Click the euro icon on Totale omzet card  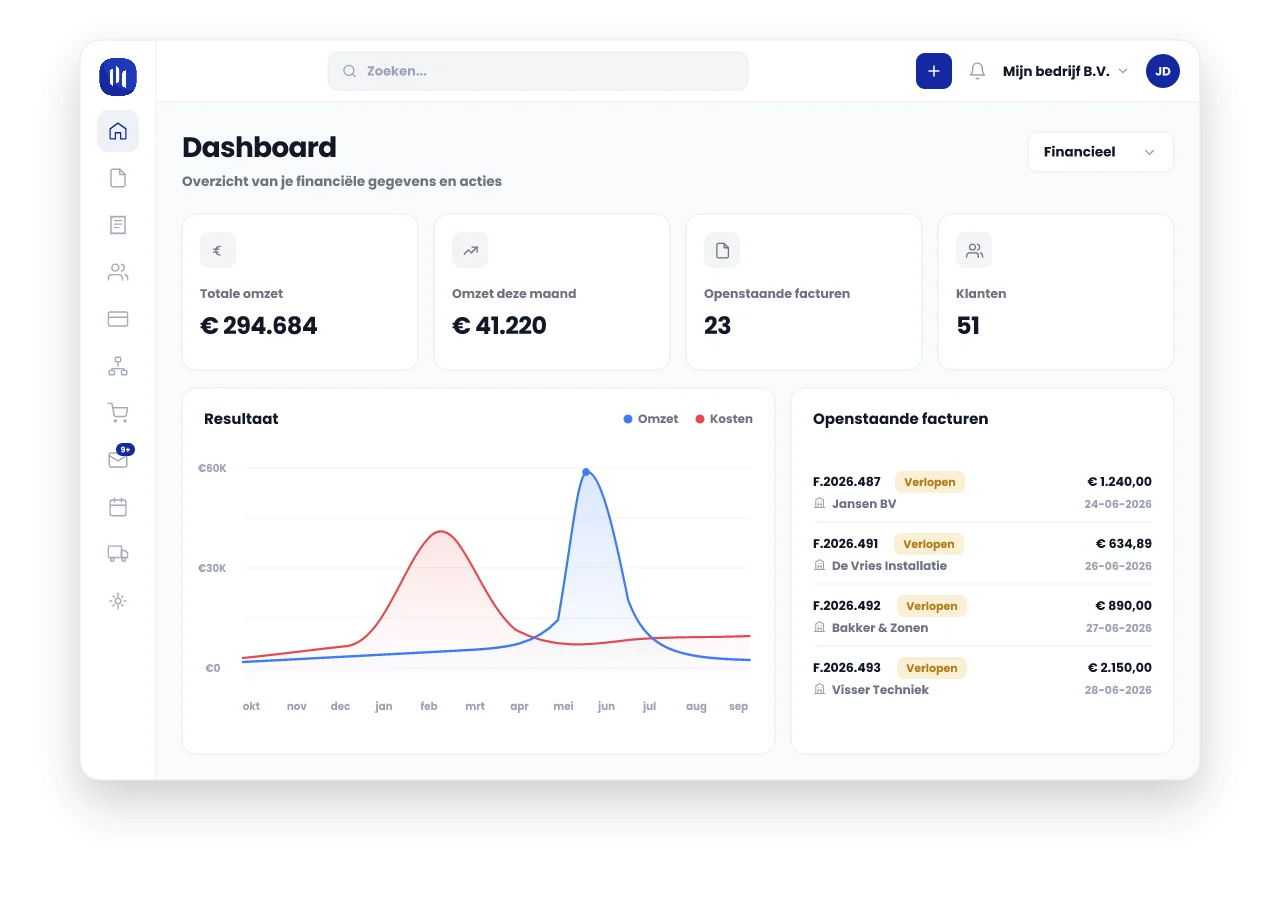point(218,250)
